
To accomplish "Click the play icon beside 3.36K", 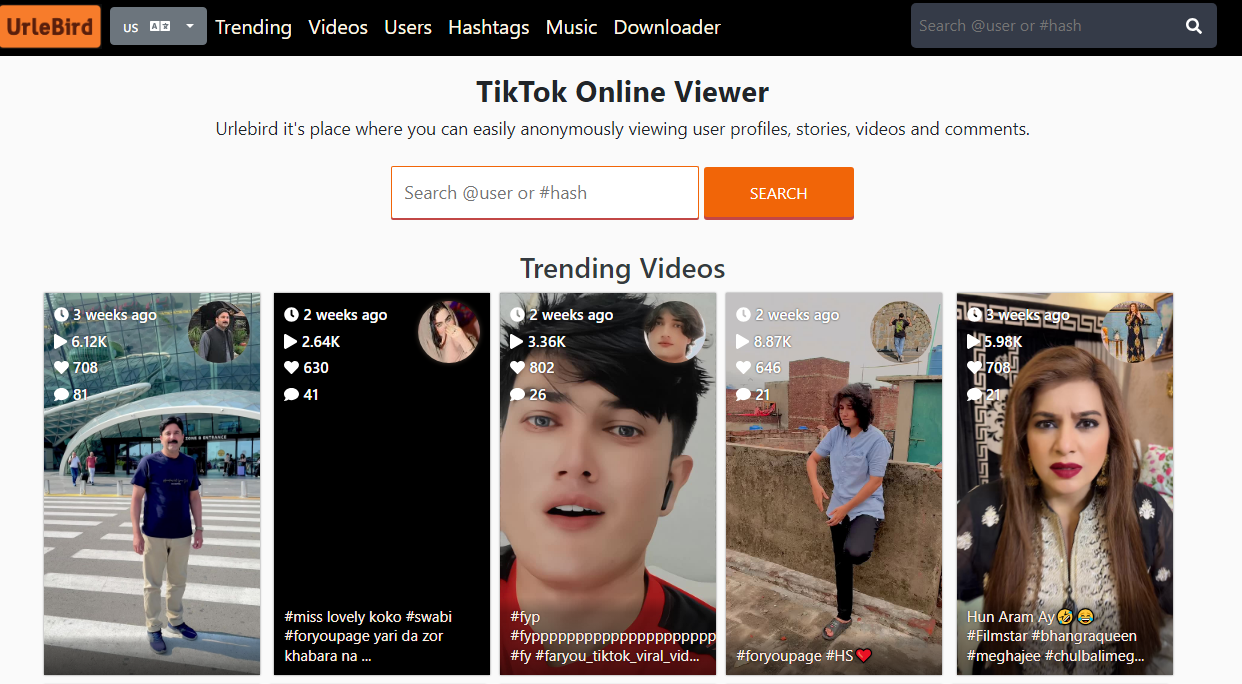I will (x=517, y=341).
